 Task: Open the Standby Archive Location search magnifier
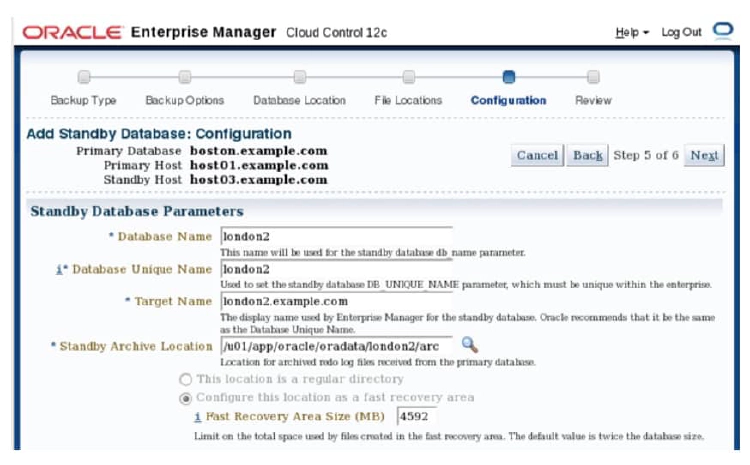click(469, 344)
